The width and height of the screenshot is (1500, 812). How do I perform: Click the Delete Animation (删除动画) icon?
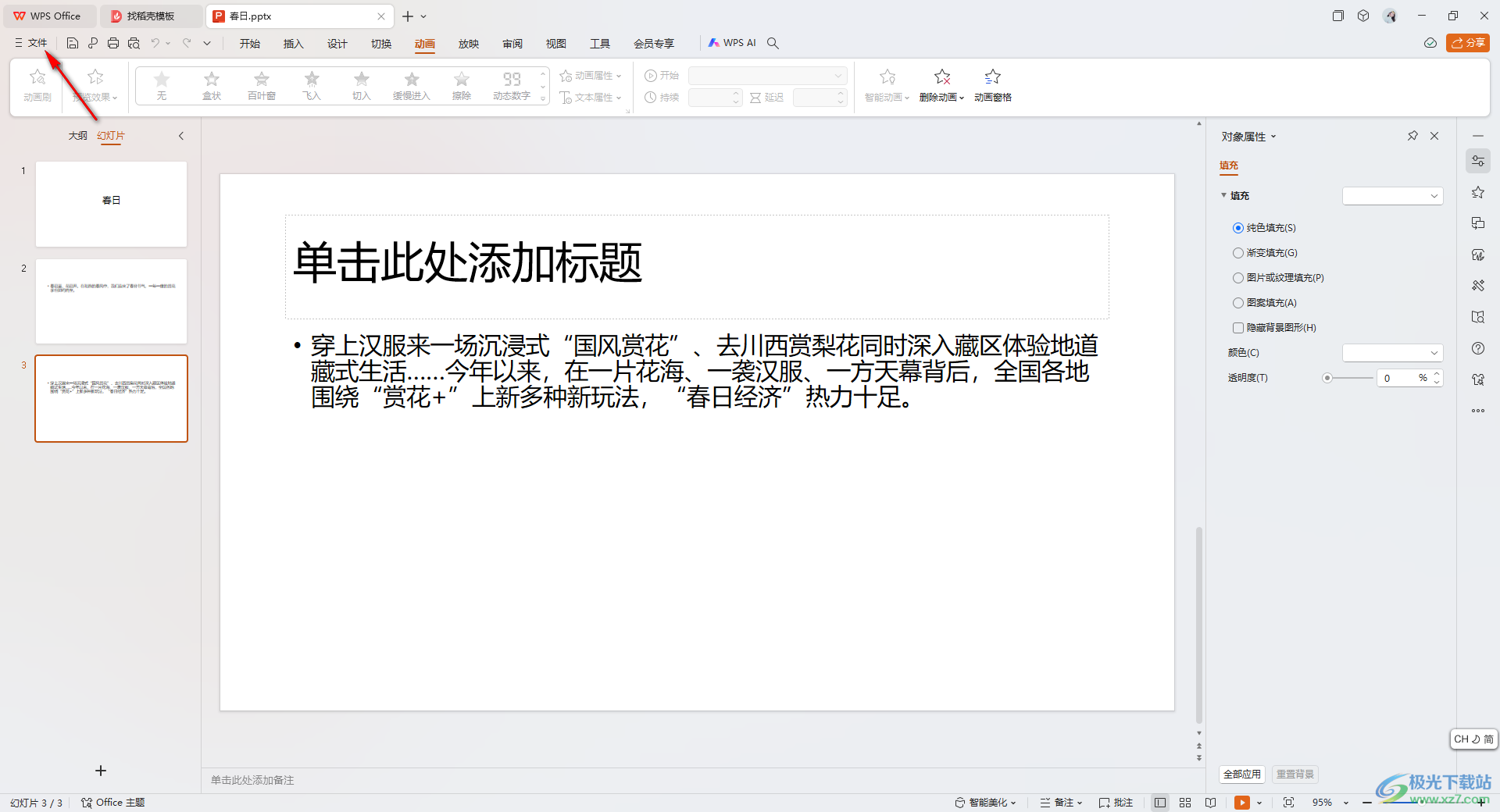pyautogui.click(x=942, y=77)
